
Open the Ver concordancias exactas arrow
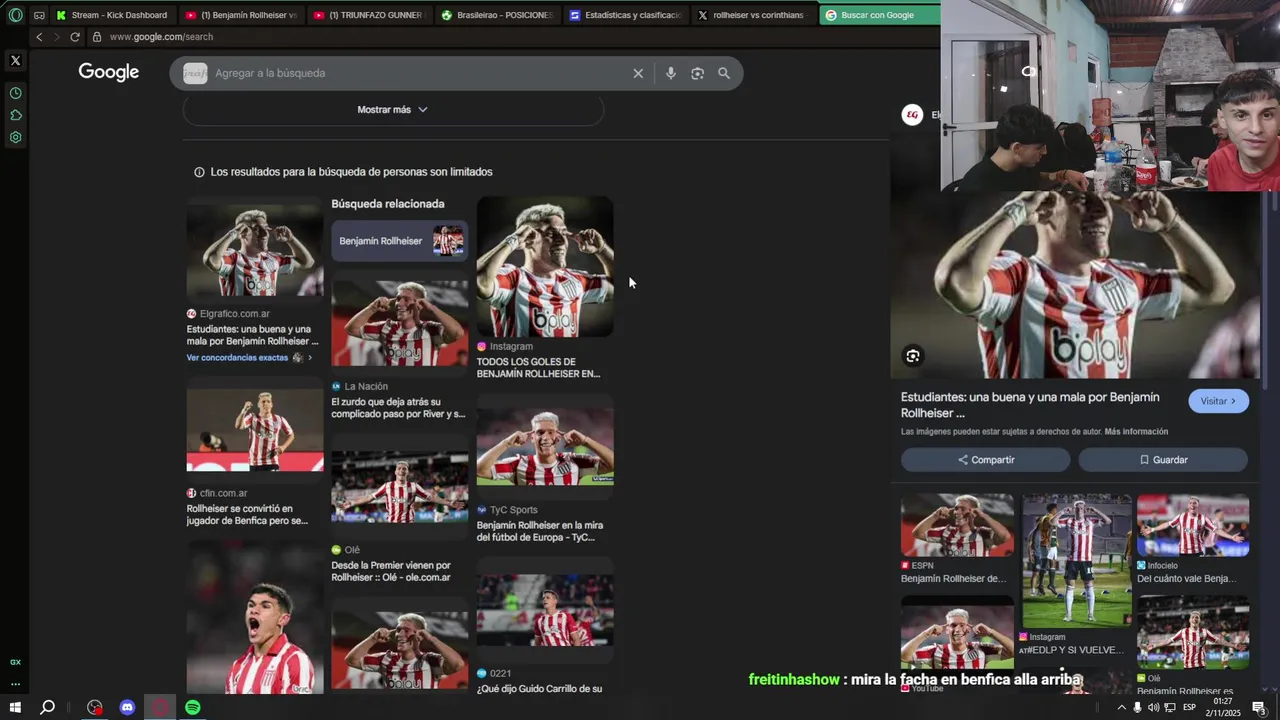point(310,358)
